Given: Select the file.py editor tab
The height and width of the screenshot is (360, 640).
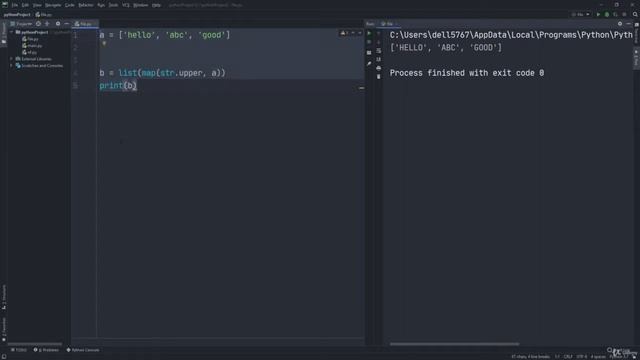Looking at the screenshot, I should (x=85, y=24).
